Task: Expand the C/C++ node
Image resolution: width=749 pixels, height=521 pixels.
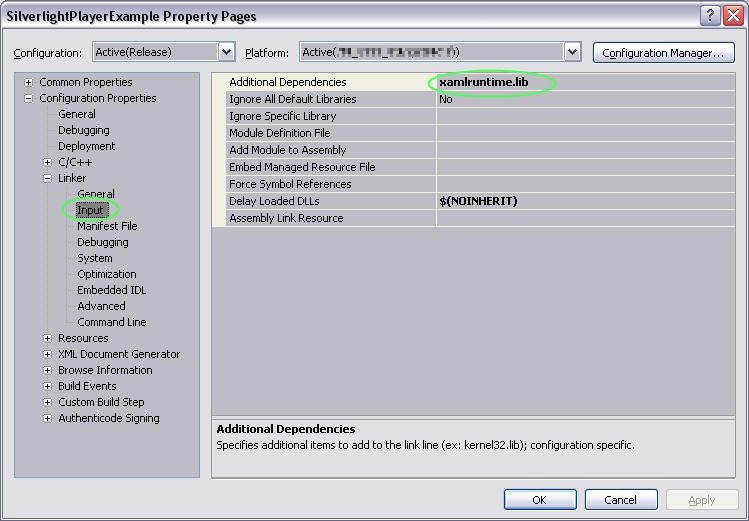Action: pos(47,162)
